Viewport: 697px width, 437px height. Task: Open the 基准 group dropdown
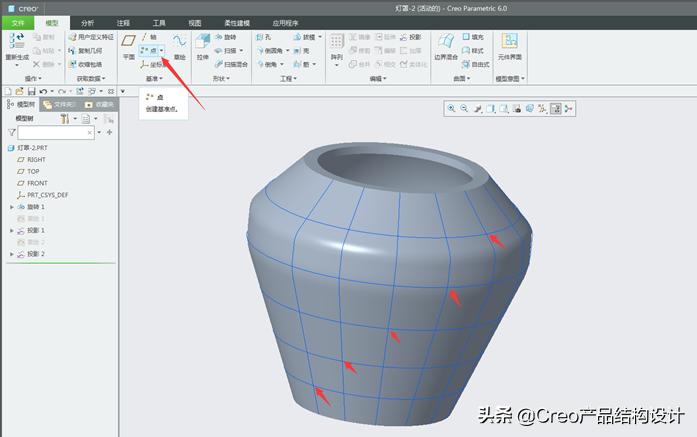click(154, 78)
